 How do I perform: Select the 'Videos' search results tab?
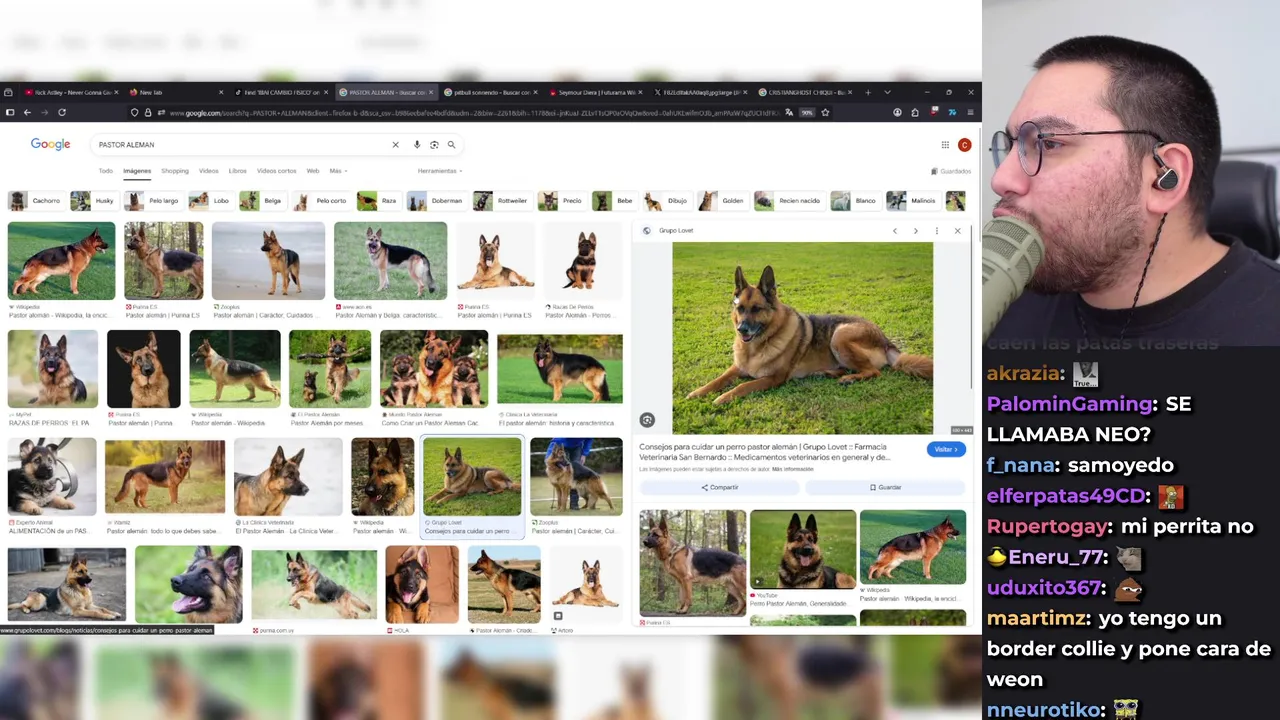point(208,171)
